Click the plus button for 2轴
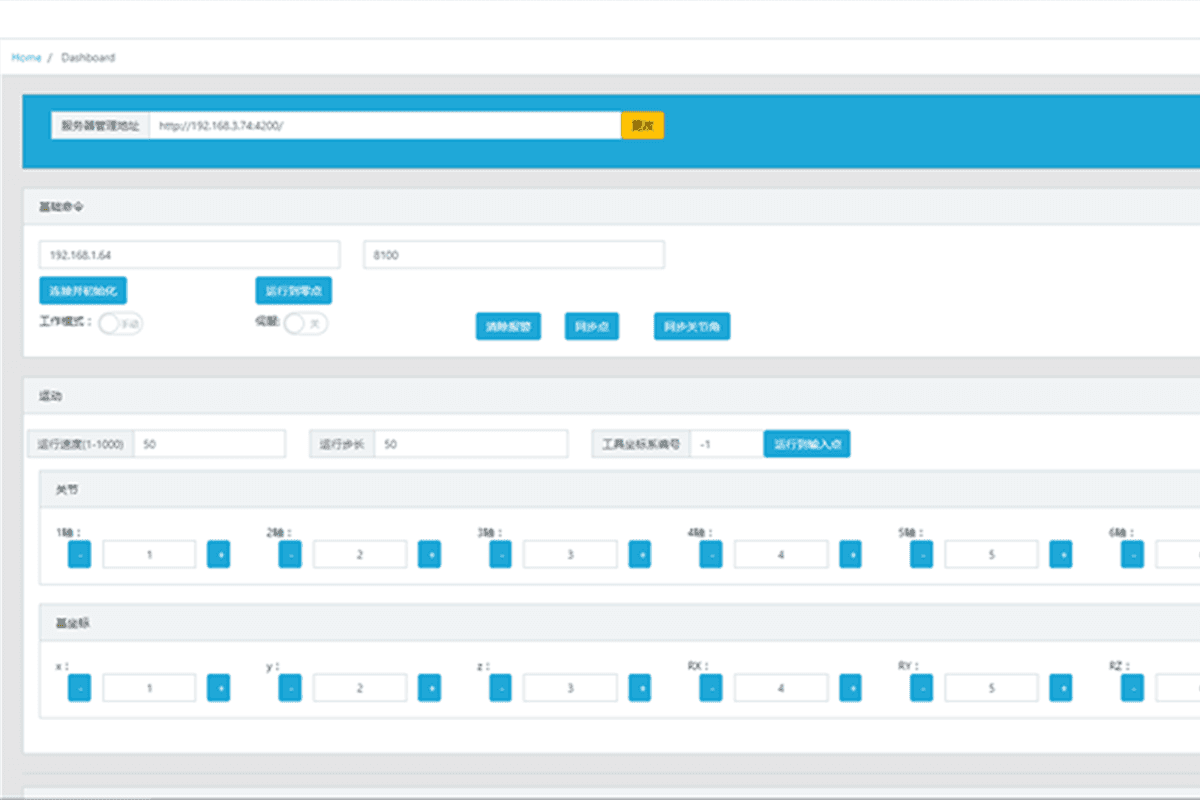 click(429, 554)
